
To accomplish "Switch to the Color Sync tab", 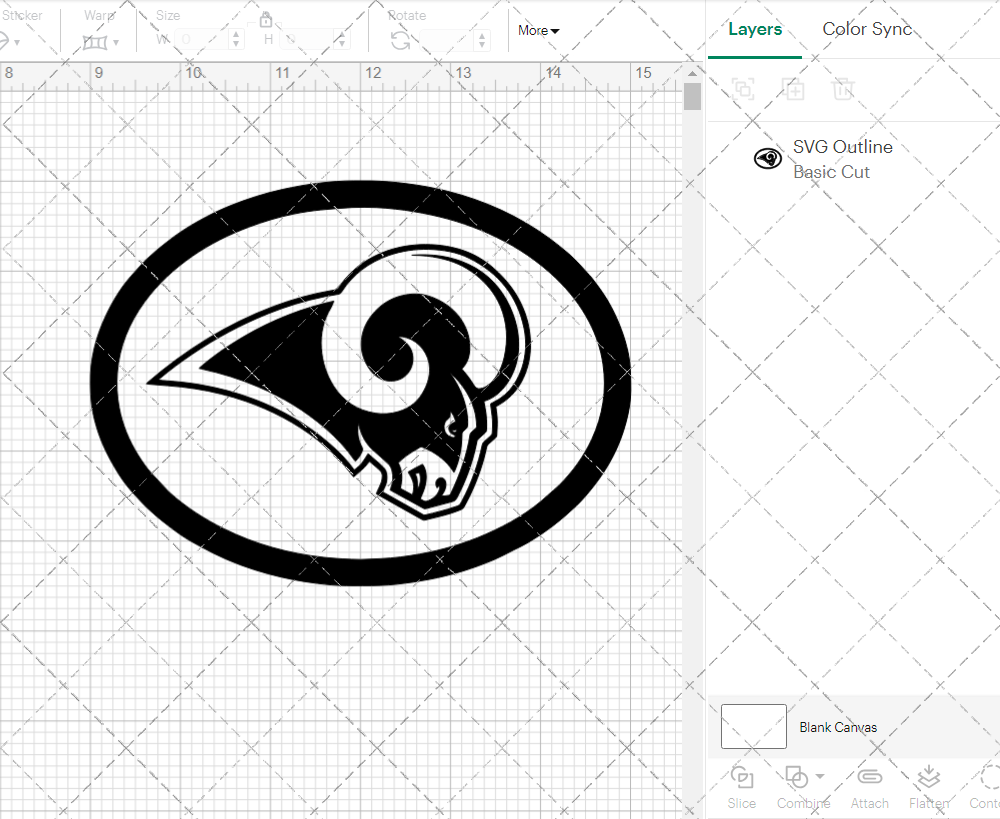I will point(867,29).
